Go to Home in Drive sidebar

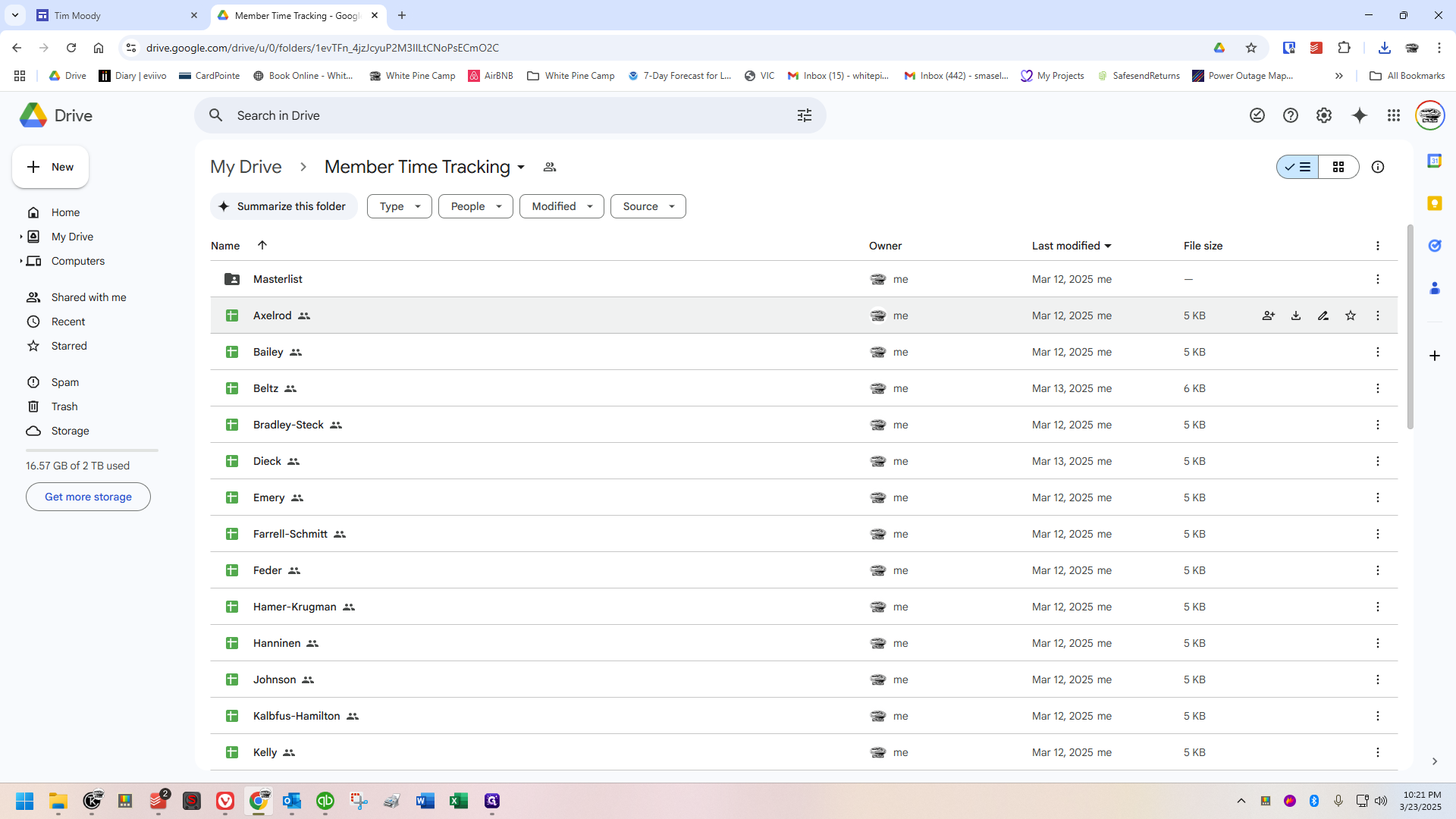[x=65, y=212]
